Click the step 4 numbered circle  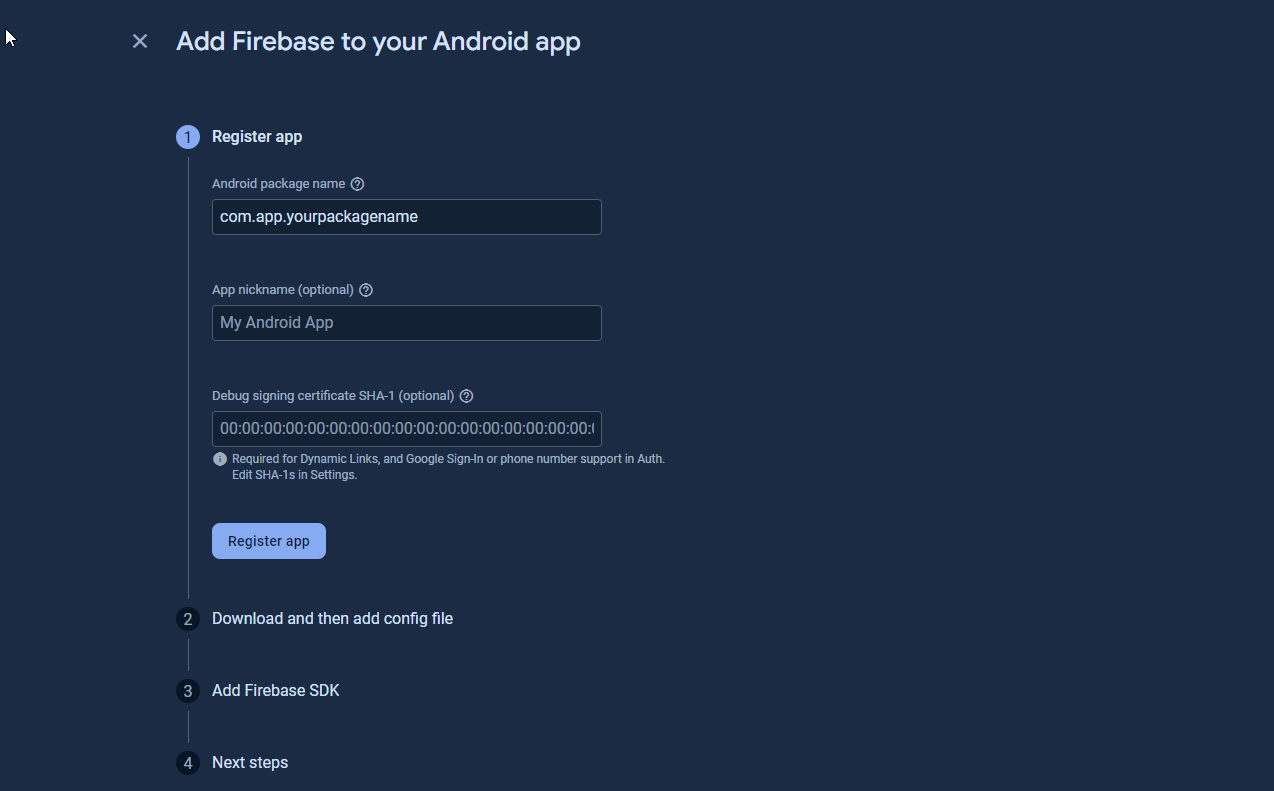pyautogui.click(x=187, y=763)
